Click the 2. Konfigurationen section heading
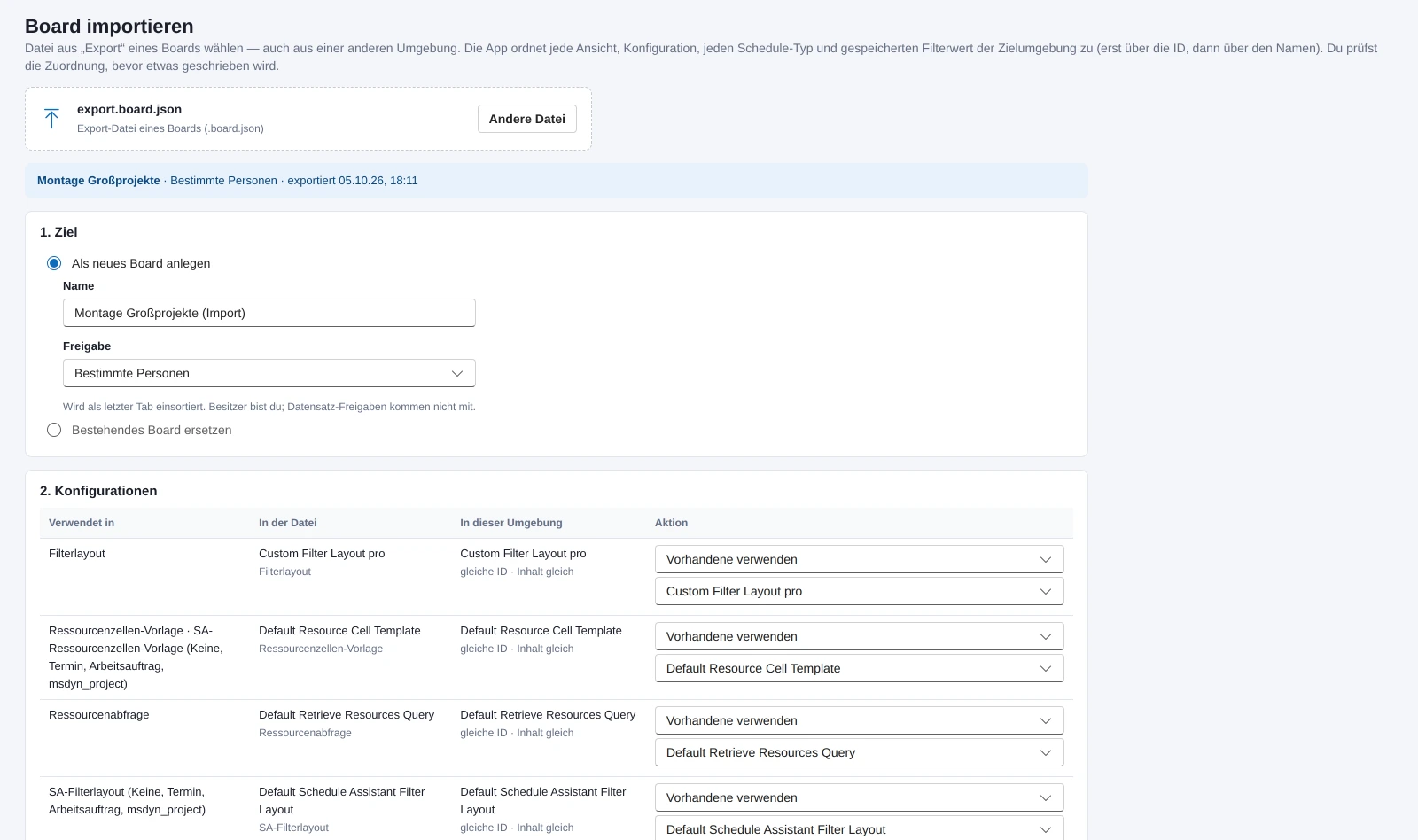Screen dimensions: 1418x840 [98, 491]
